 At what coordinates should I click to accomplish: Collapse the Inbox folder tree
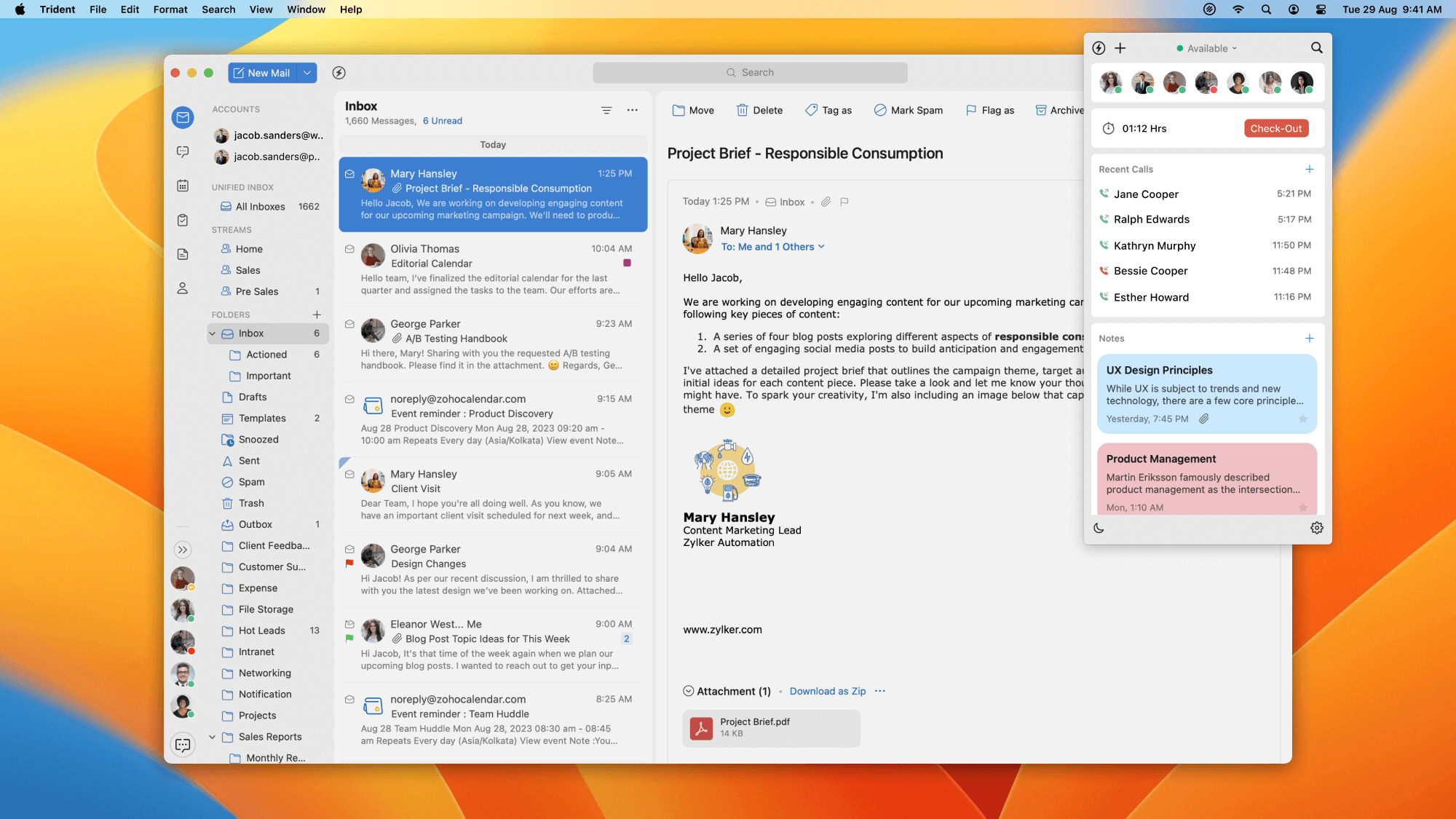[213, 333]
